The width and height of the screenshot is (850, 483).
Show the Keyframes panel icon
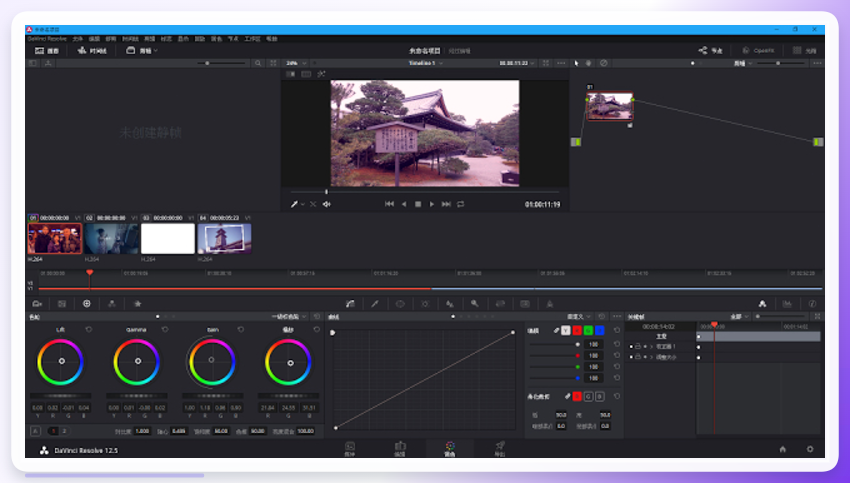pos(762,304)
